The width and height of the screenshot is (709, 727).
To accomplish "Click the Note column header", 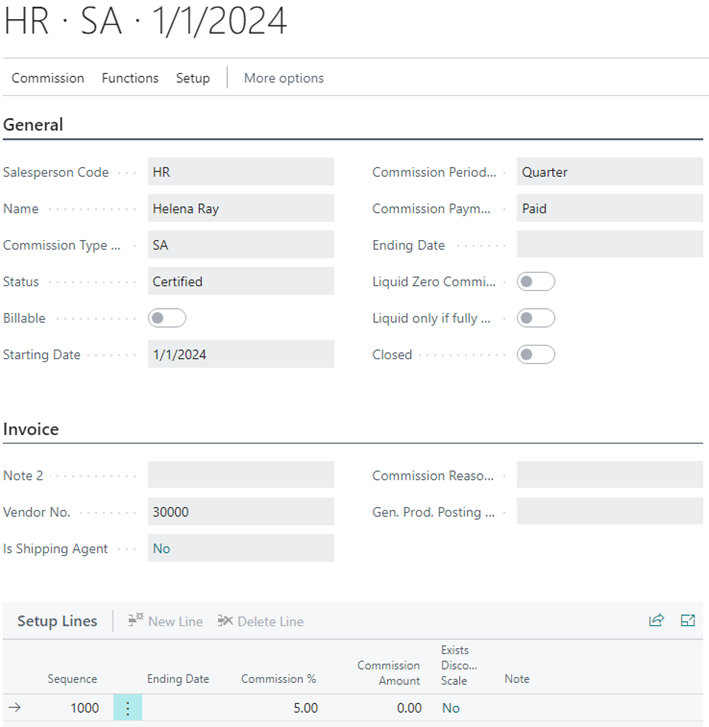I will [x=517, y=679].
